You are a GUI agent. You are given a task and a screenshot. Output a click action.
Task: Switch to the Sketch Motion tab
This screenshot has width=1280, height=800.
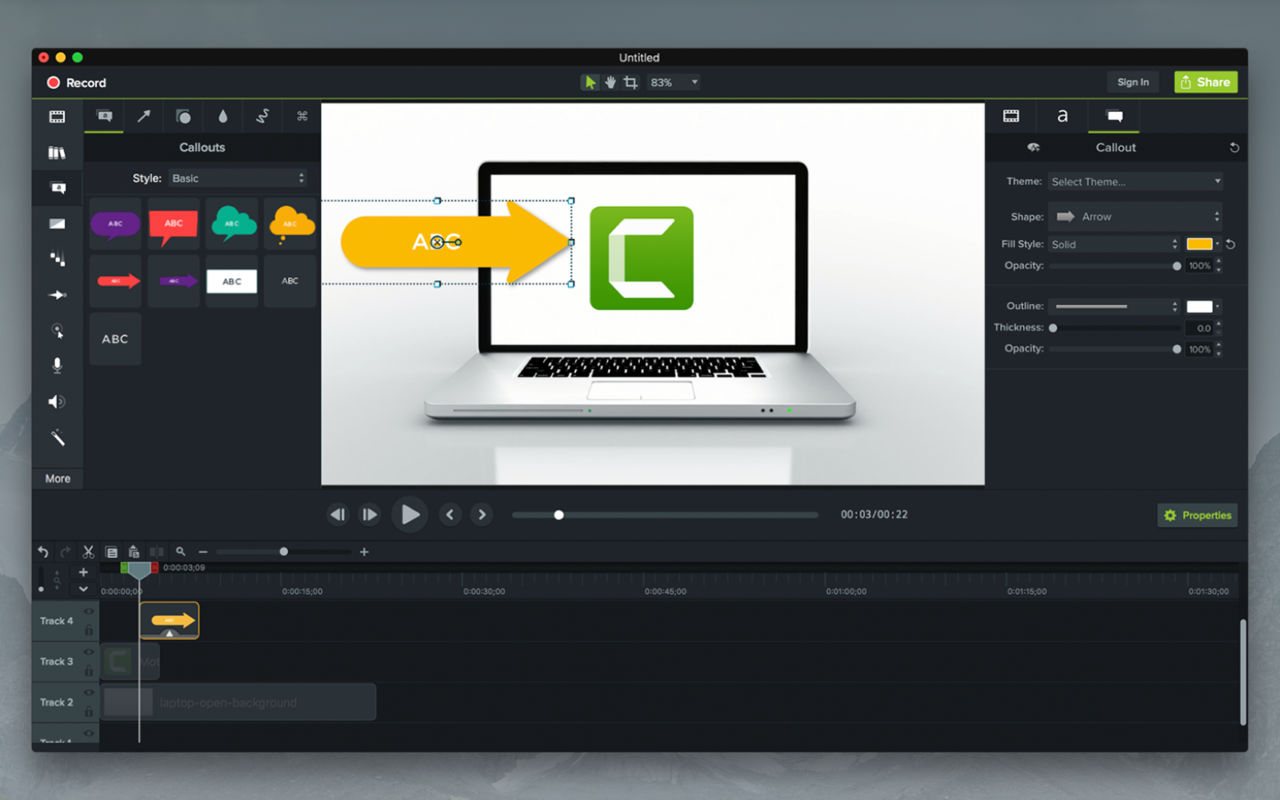(262, 116)
